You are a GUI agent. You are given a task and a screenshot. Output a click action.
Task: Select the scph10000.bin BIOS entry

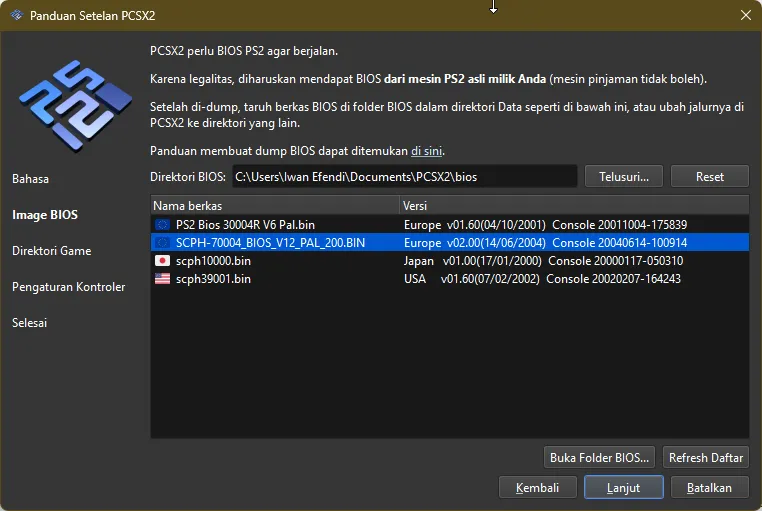(x=213, y=261)
